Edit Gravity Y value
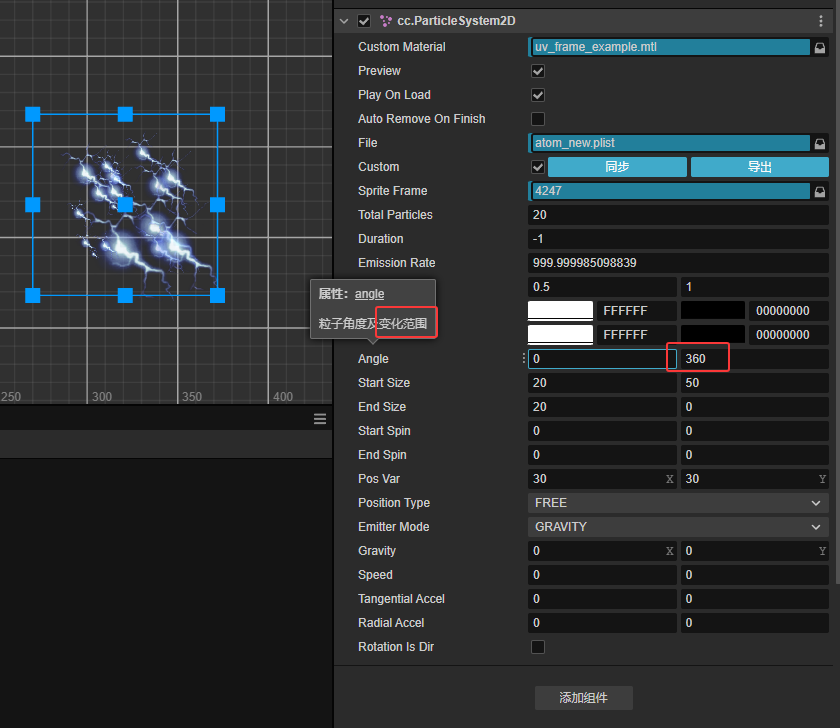The height and width of the screenshot is (728, 840). 754,551
